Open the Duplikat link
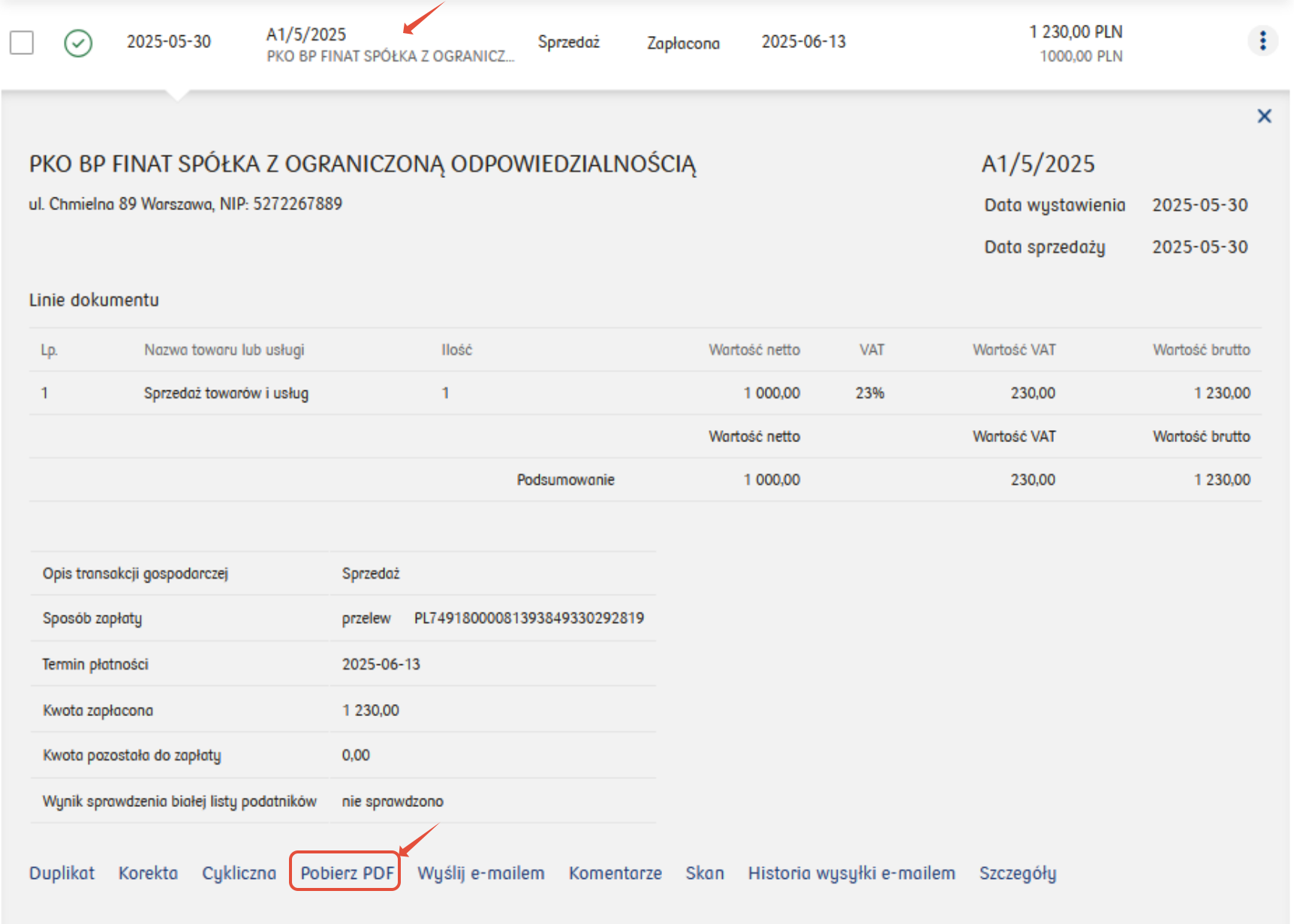 [62, 873]
